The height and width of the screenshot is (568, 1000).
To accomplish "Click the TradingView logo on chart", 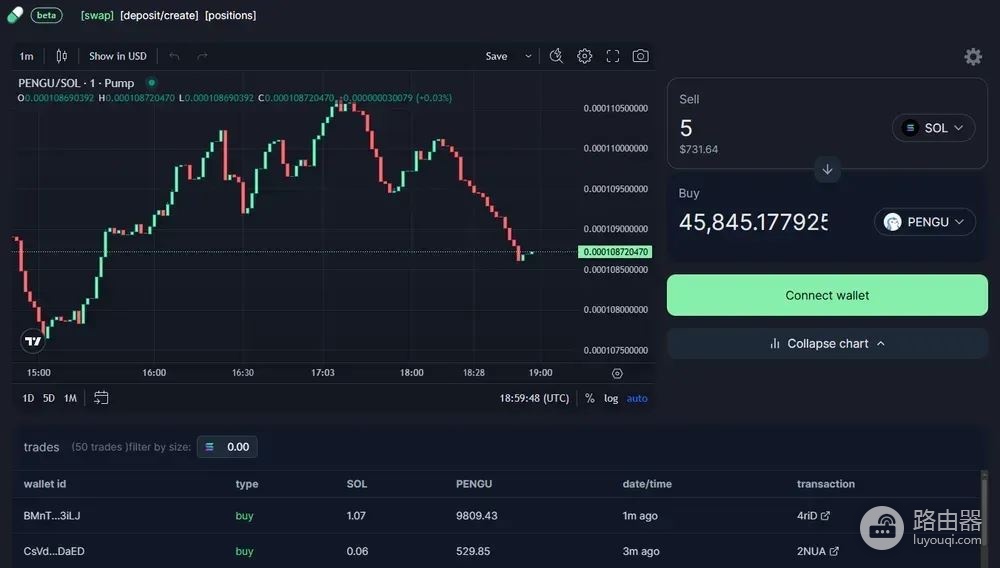I will click(x=33, y=341).
